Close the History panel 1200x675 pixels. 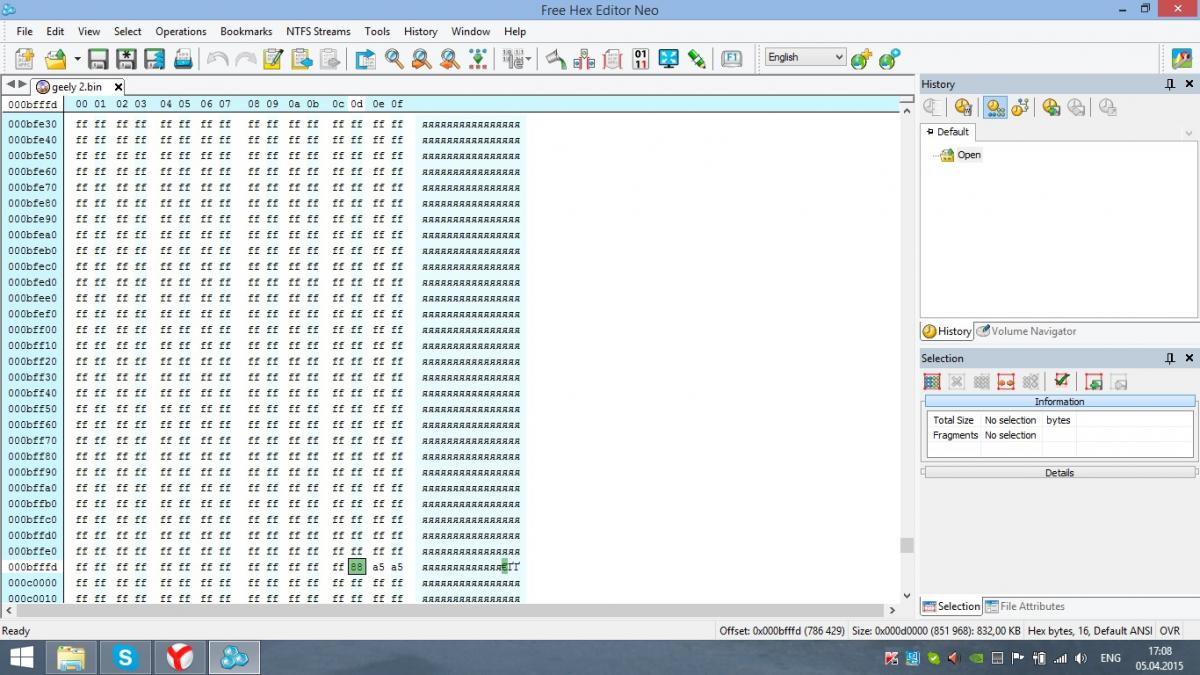(x=1189, y=84)
